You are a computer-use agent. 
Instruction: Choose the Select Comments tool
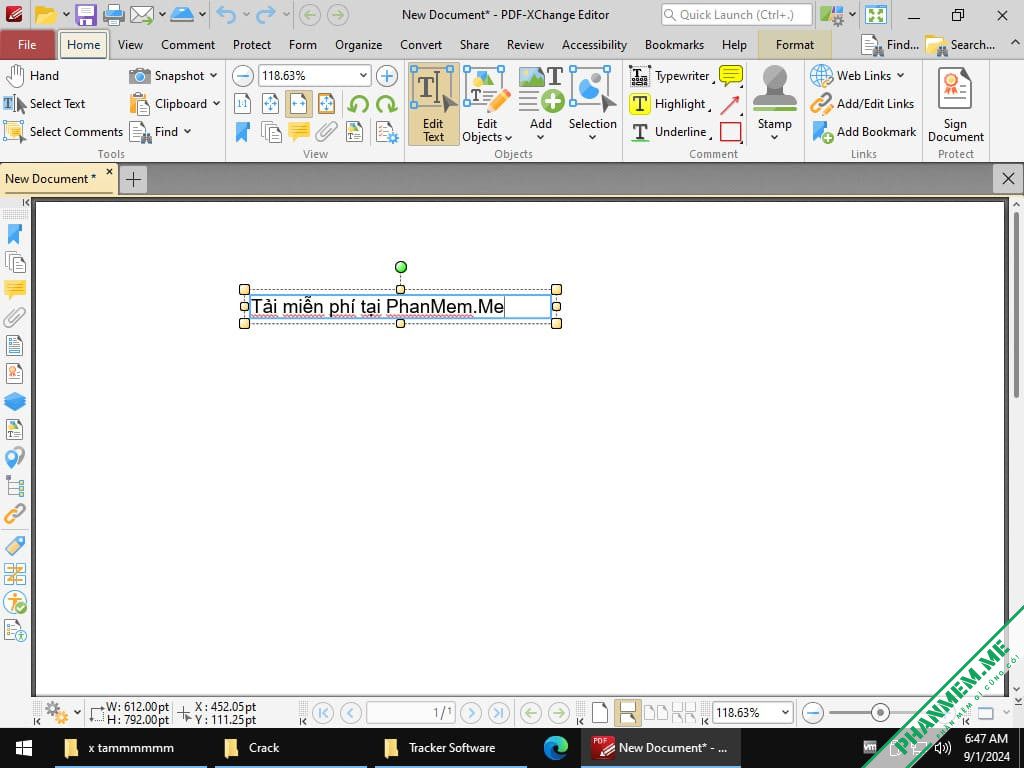coord(63,132)
